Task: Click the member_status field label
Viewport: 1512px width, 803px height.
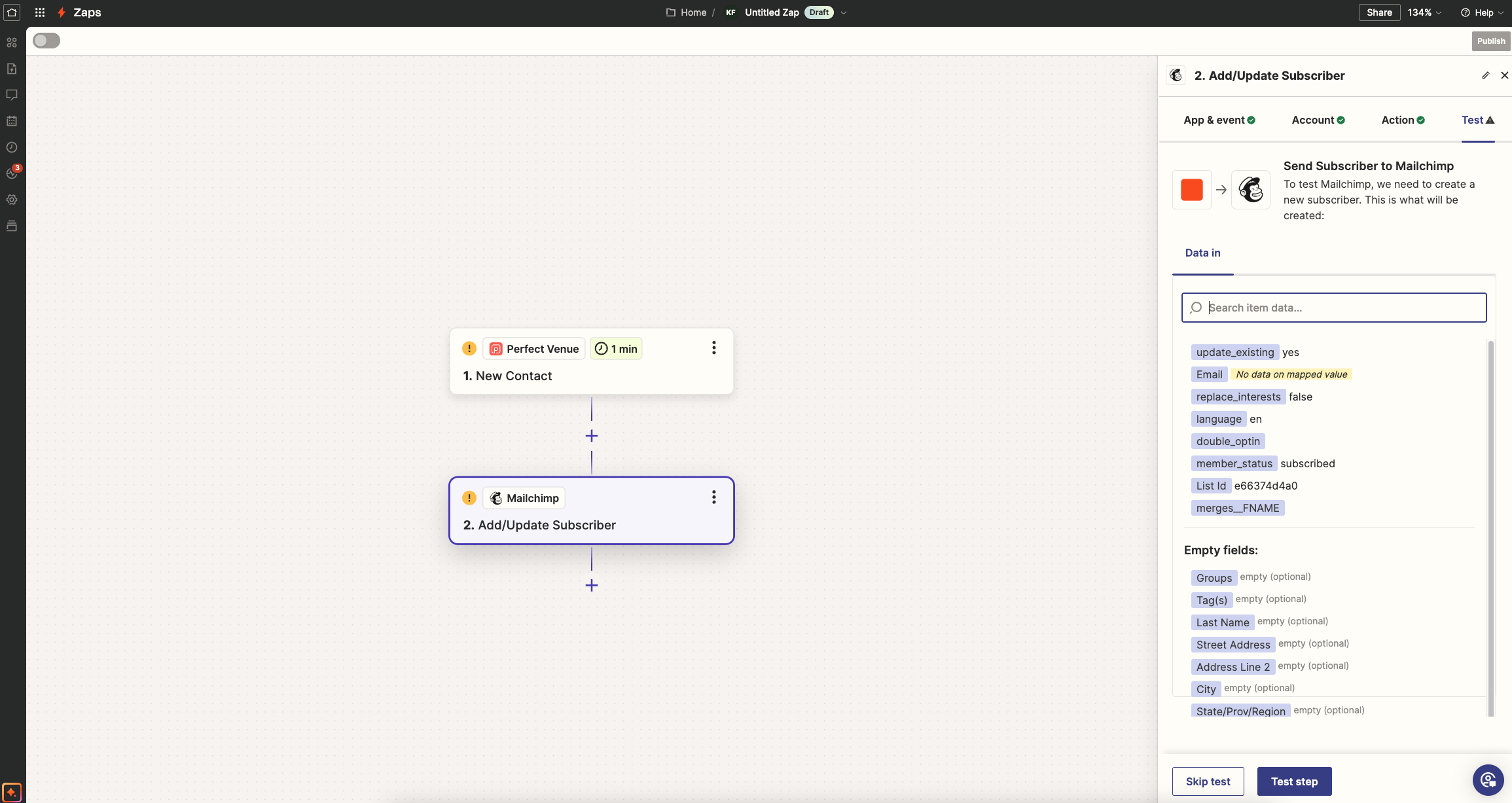Action: coord(1234,463)
